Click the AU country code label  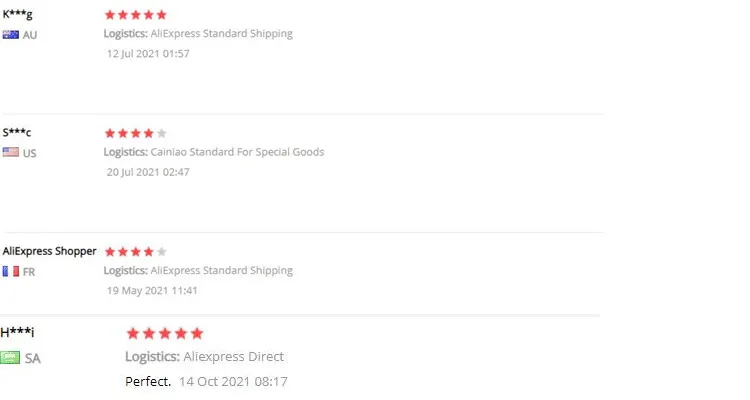30,34
